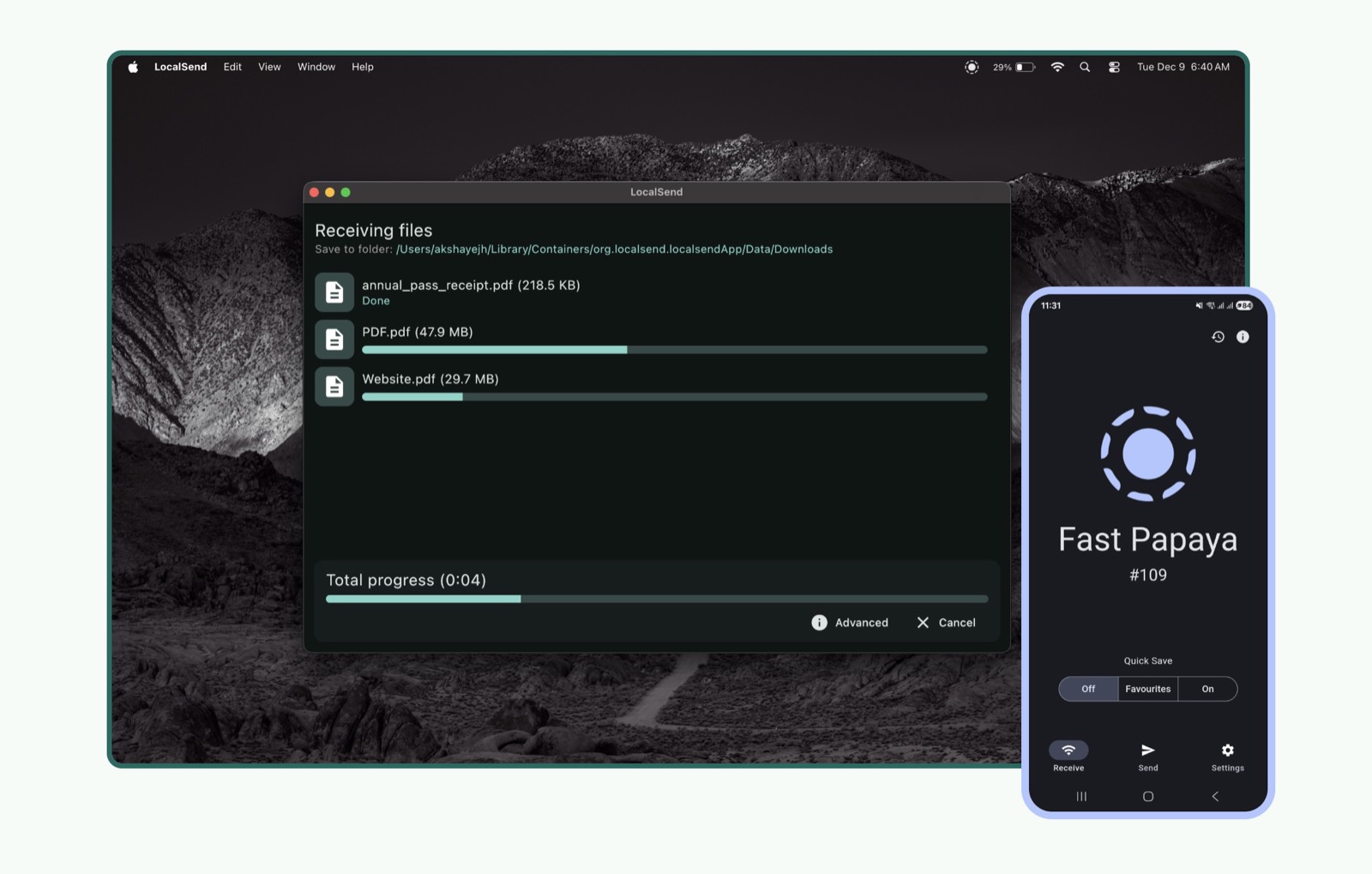Click the PDF.pdf progress bar

(x=675, y=350)
